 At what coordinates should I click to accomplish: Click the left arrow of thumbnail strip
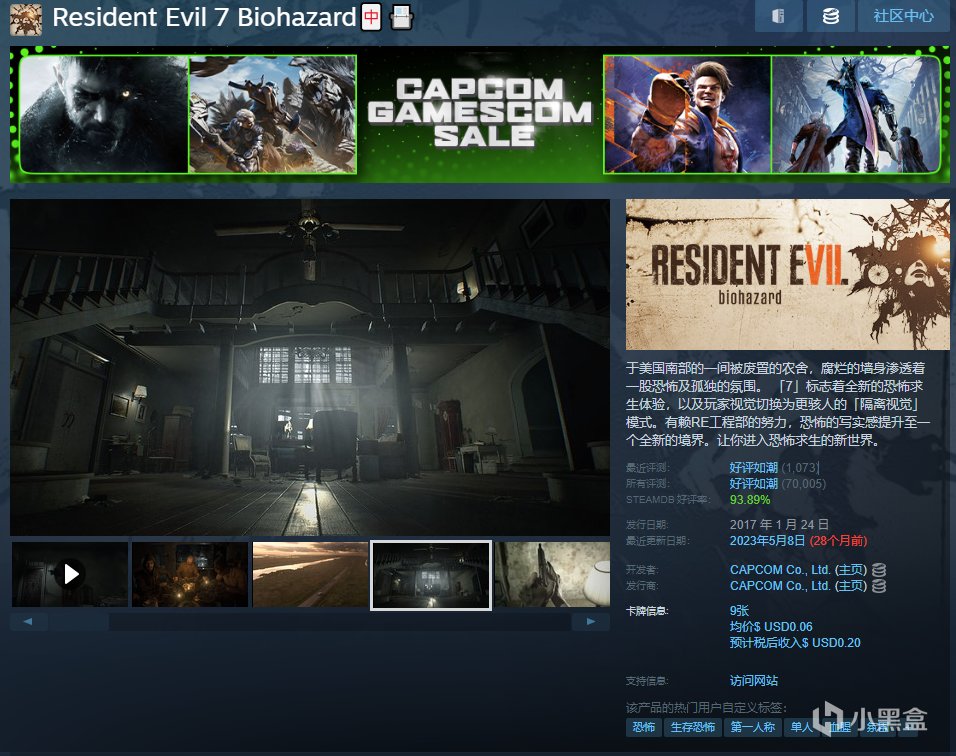[x=28, y=622]
